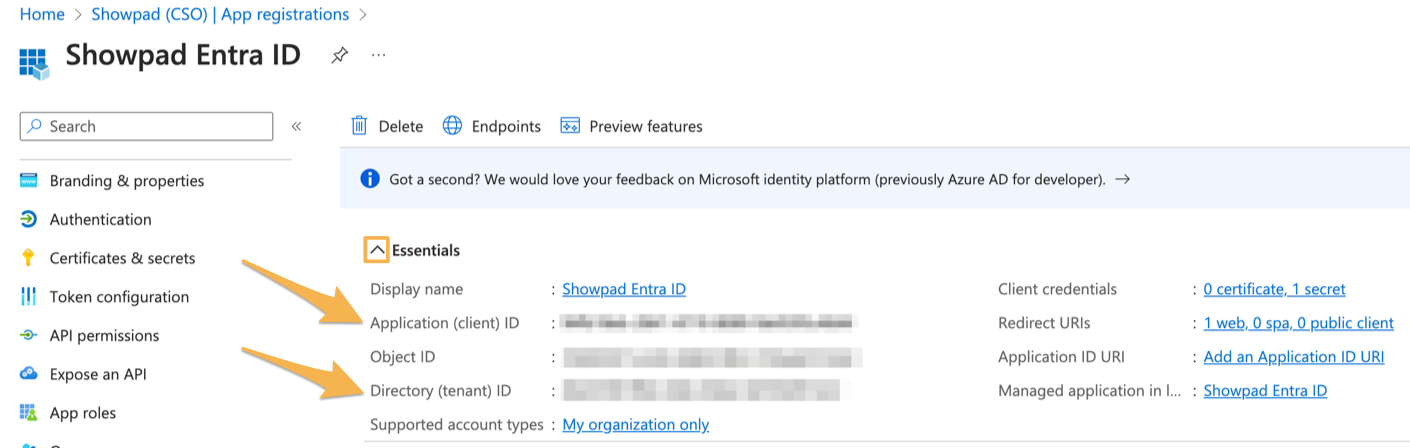The image size is (1410, 448).
Task: Click the blurred Directory (tenant) ID value
Action: coord(706,391)
